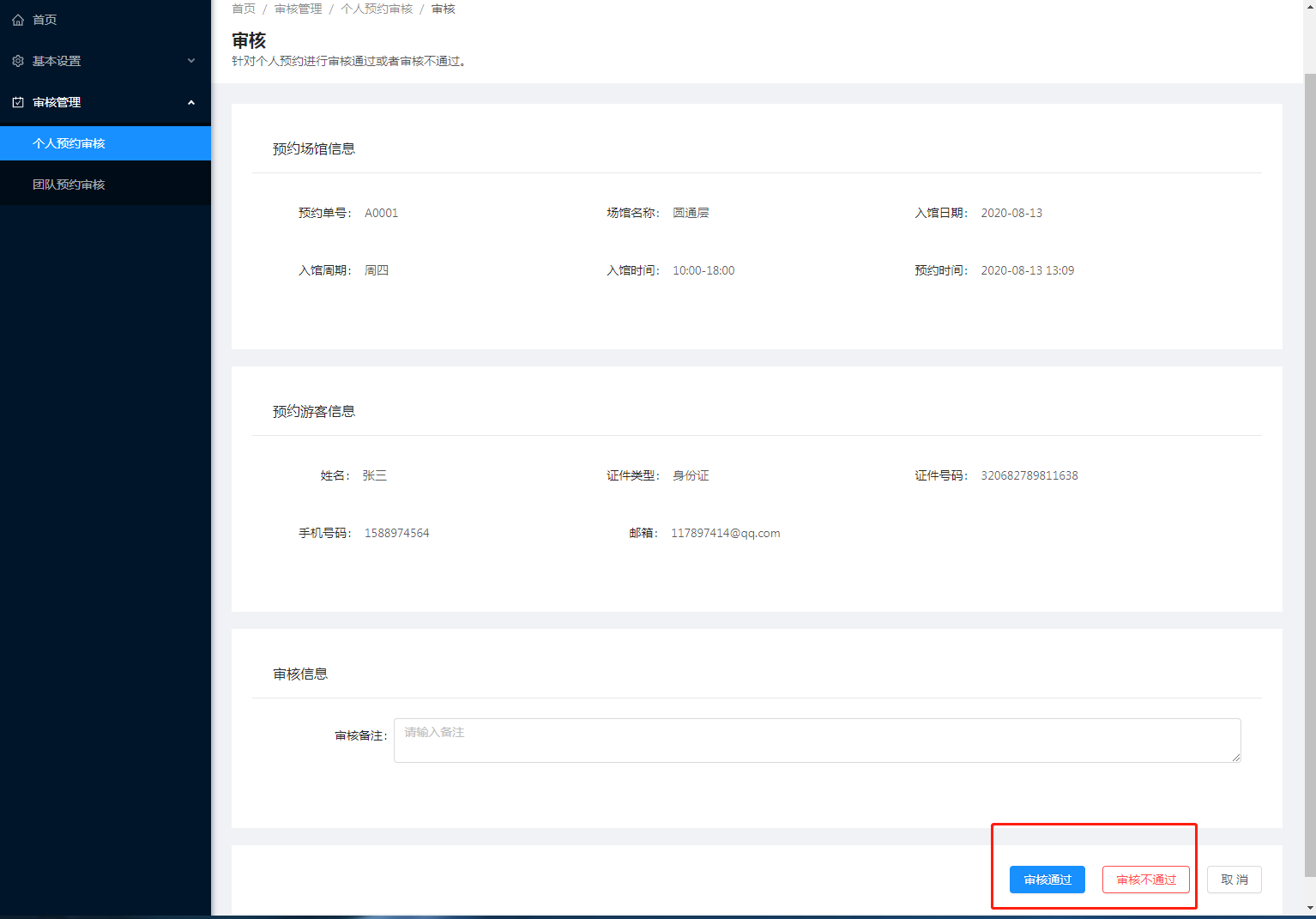The width and height of the screenshot is (1316, 919).
Task: Select ID number 320682789811638
Action: pyautogui.click(x=1029, y=475)
